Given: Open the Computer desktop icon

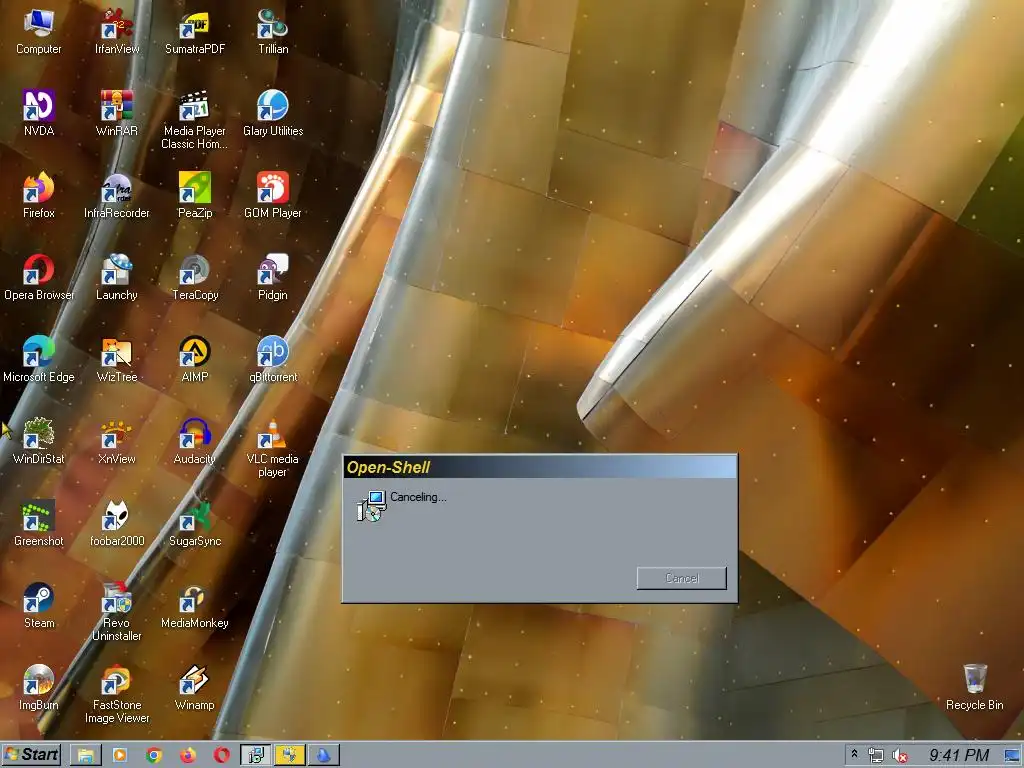Looking at the screenshot, I should (x=39, y=32).
